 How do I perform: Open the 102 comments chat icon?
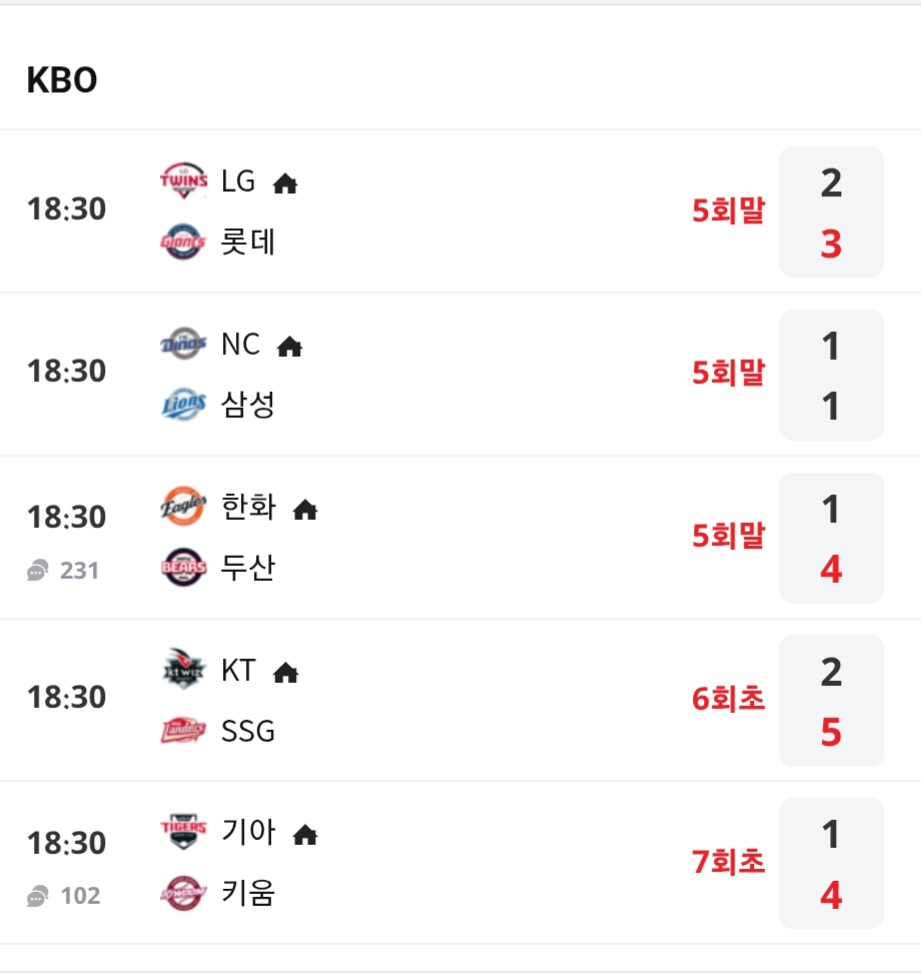(x=38, y=895)
